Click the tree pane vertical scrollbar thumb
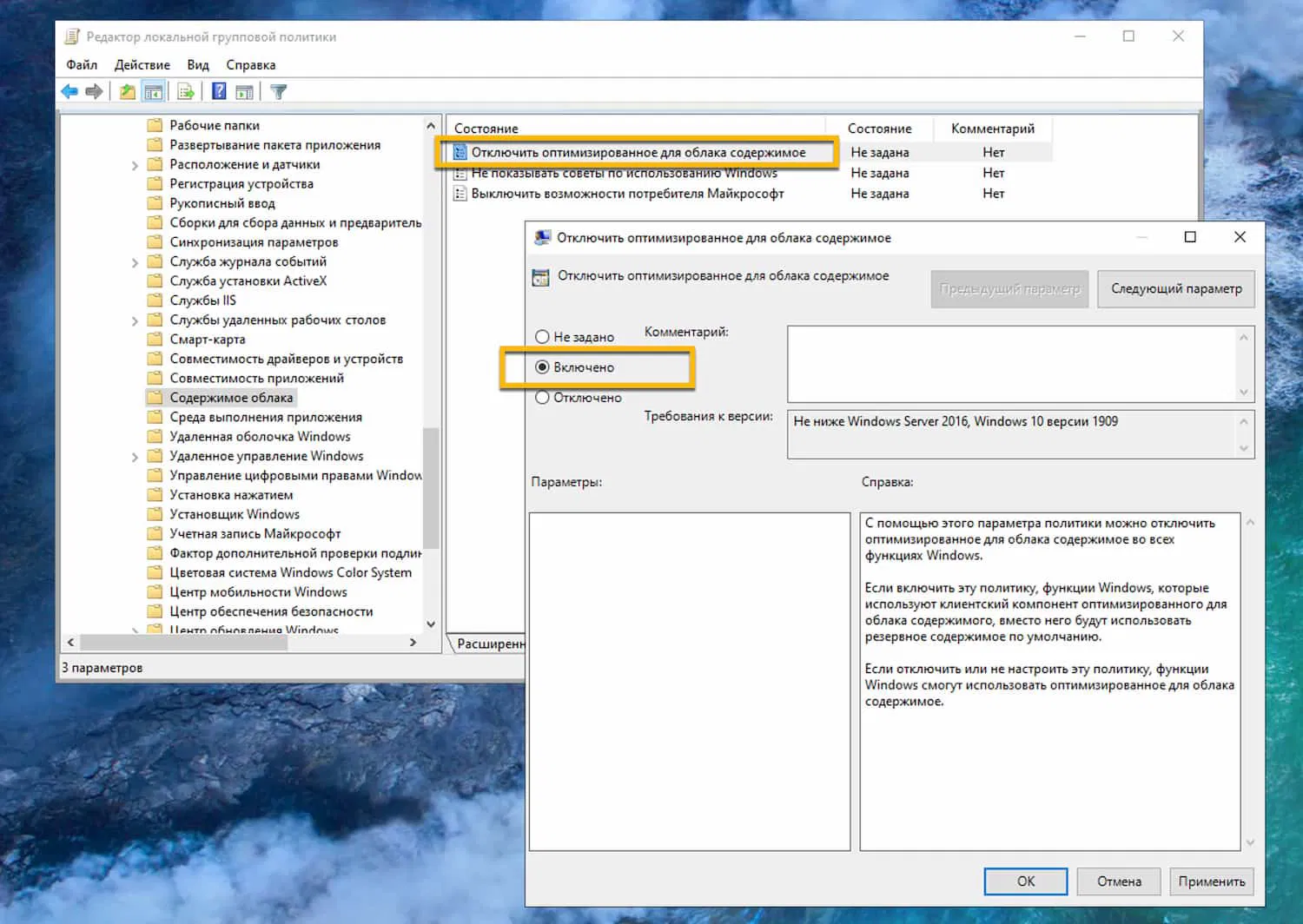Viewport: 1303px width, 924px height. 431,488
